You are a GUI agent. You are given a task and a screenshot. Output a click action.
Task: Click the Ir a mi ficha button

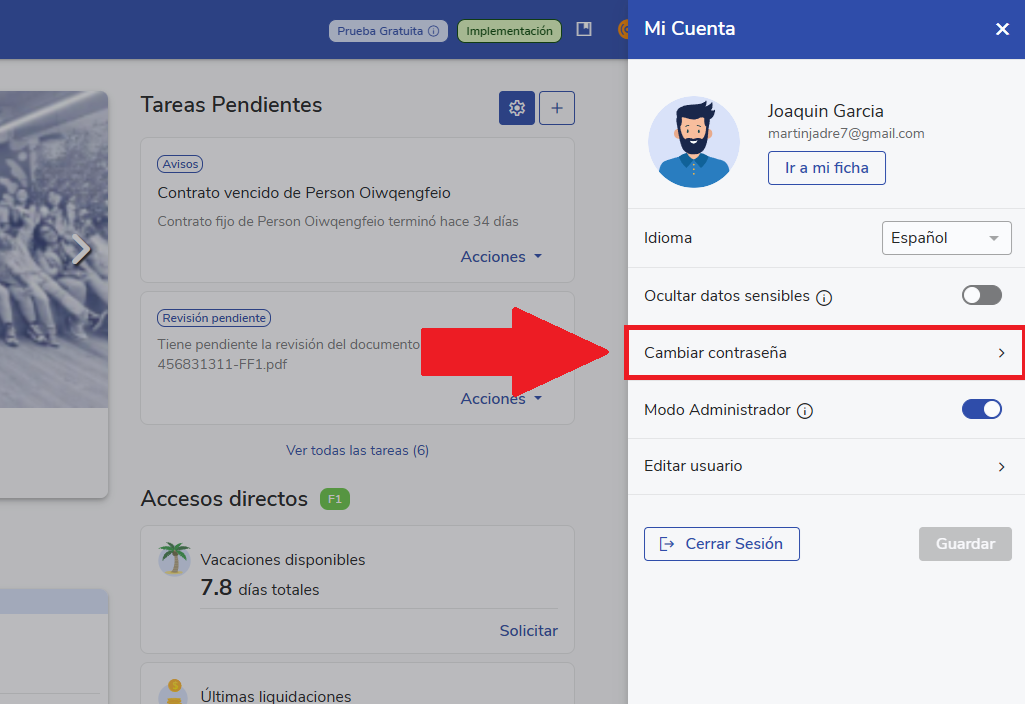(x=826, y=168)
